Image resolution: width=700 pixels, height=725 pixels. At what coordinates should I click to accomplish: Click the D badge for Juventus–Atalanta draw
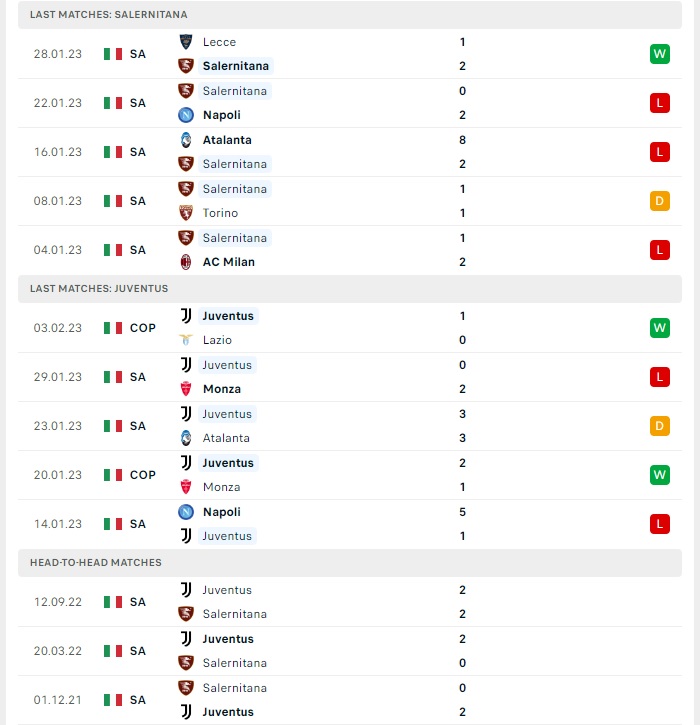click(659, 426)
